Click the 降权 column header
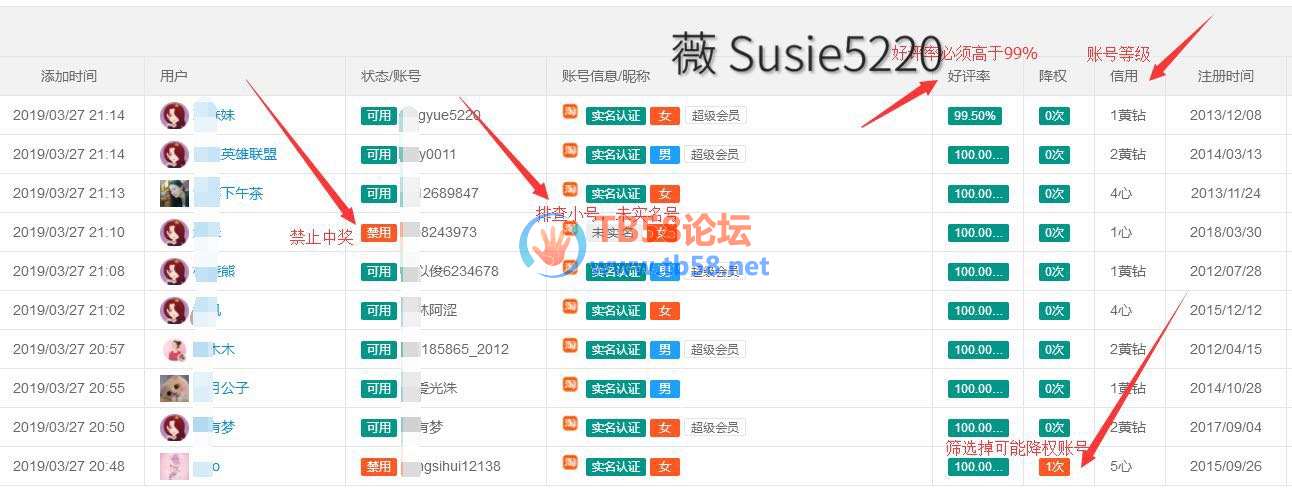The image size is (1292, 491). [x=1053, y=76]
